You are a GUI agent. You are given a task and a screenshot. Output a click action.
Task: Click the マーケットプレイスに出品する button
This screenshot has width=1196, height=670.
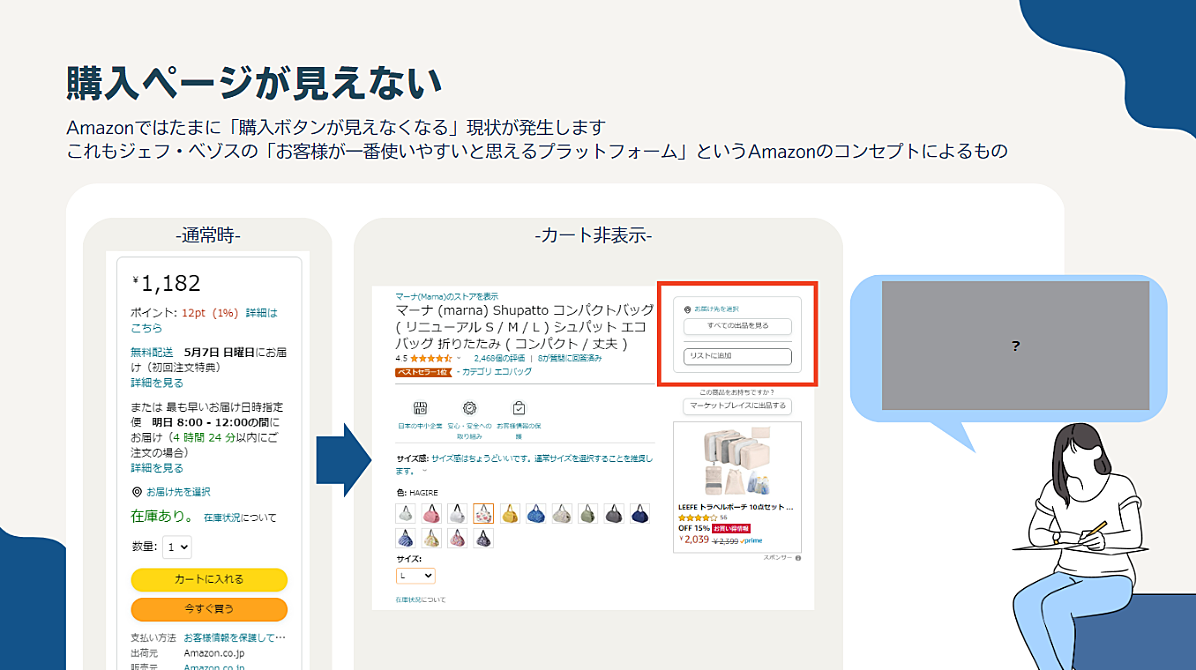tap(738, 406)
